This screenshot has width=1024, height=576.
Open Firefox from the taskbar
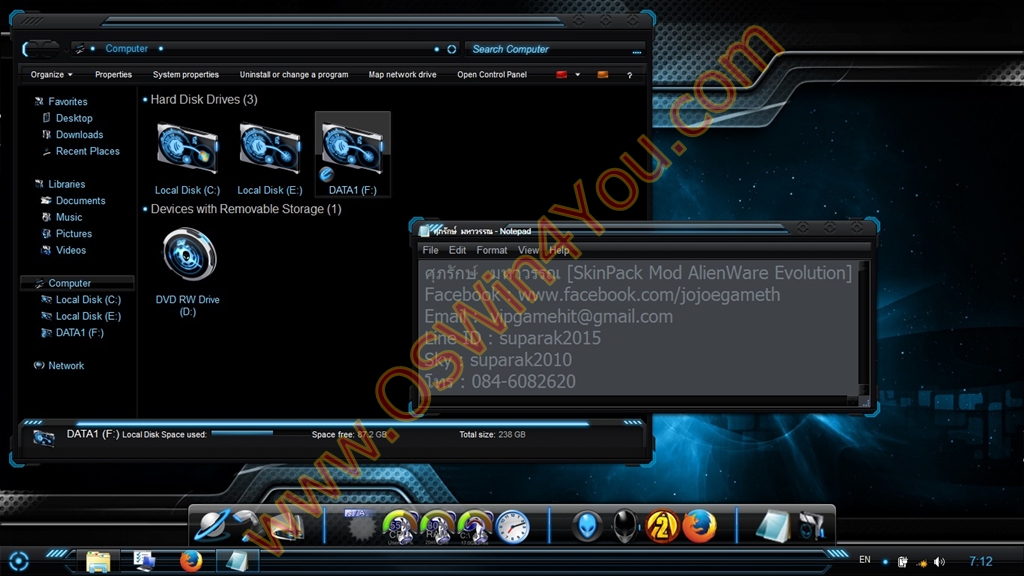pyautogui.click(x=191, y=561)
